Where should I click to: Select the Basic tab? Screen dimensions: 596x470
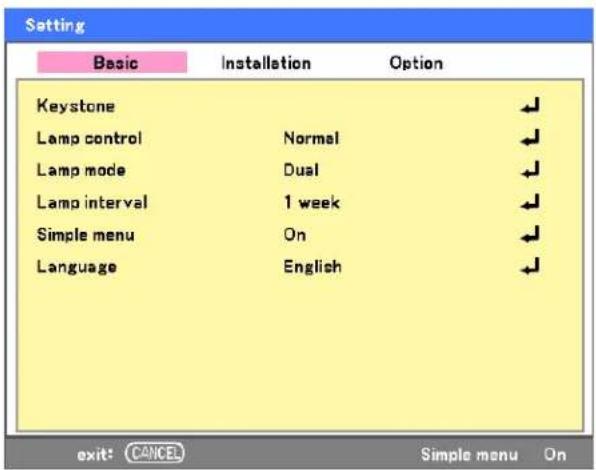tap(112, 62)
